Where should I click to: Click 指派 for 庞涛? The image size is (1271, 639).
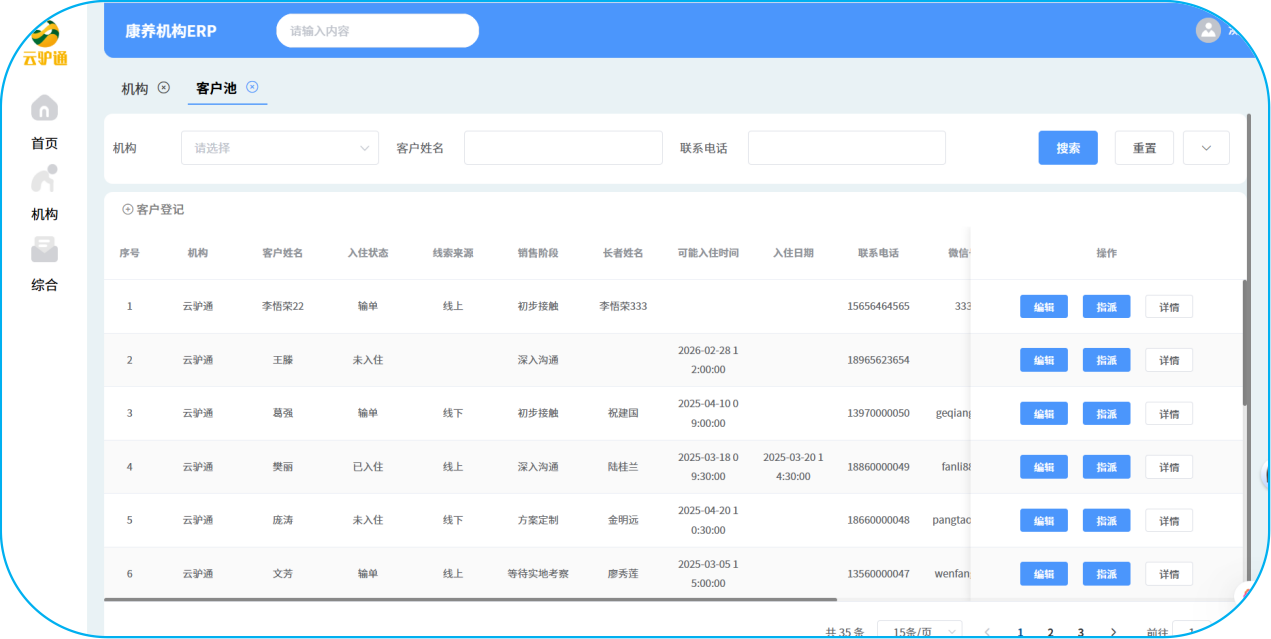pyautogui.click(x=1106, y=521)
